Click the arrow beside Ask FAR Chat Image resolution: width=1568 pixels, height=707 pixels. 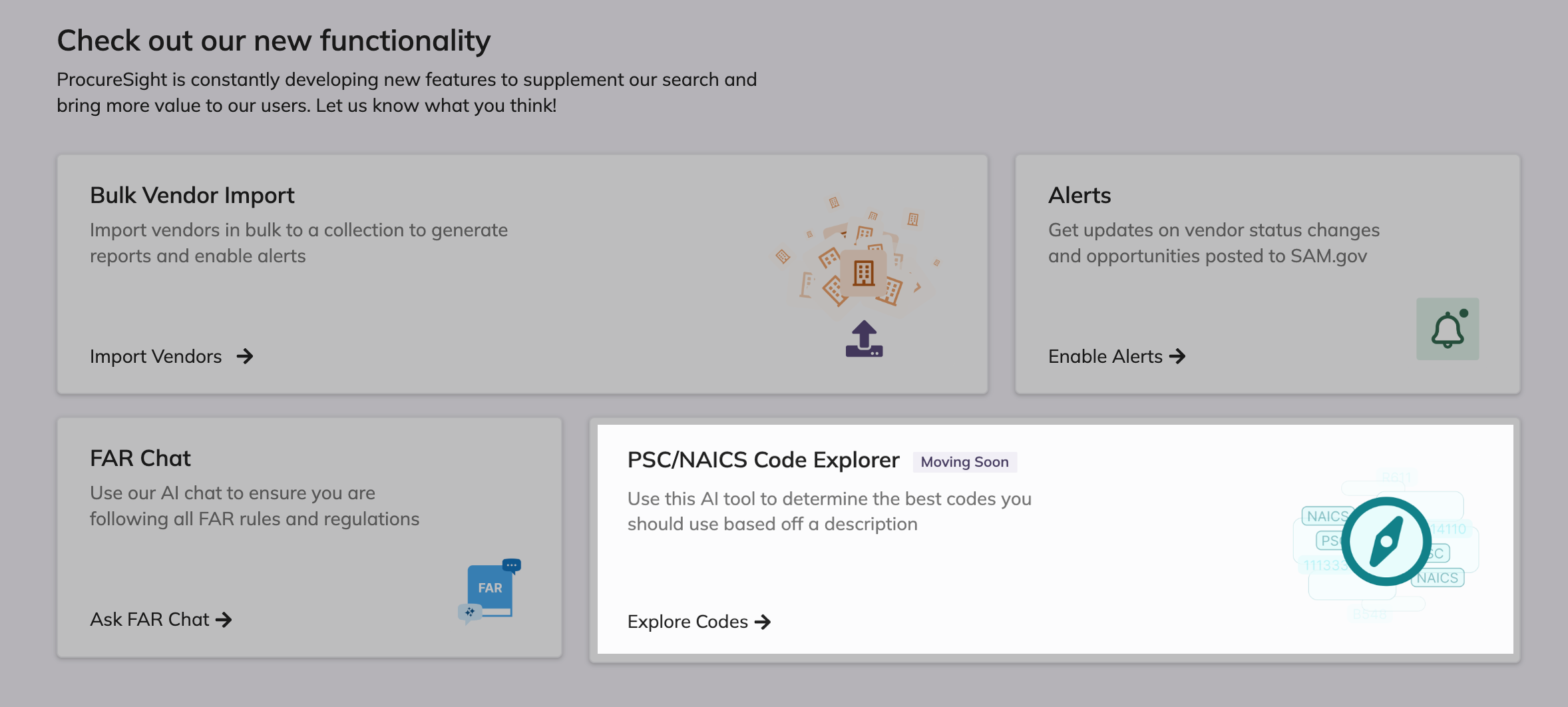[x=224, y=620]
